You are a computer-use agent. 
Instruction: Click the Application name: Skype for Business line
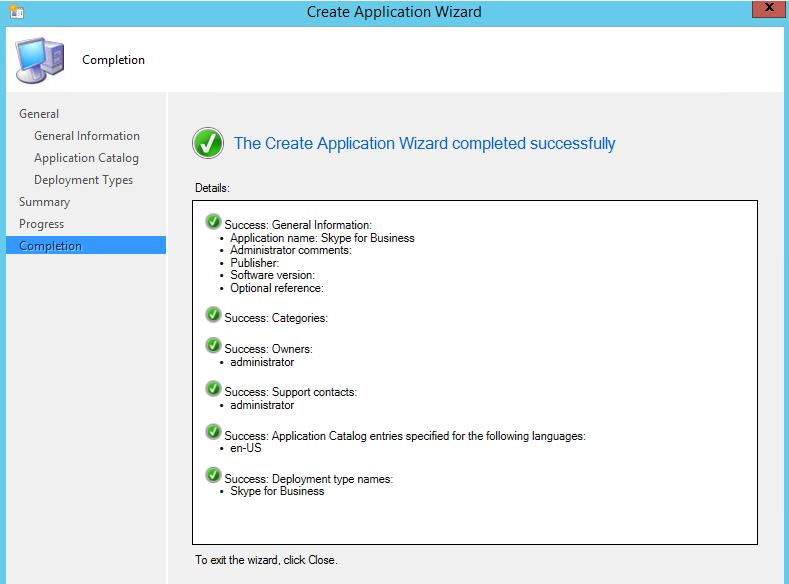(x=322, y=238)
